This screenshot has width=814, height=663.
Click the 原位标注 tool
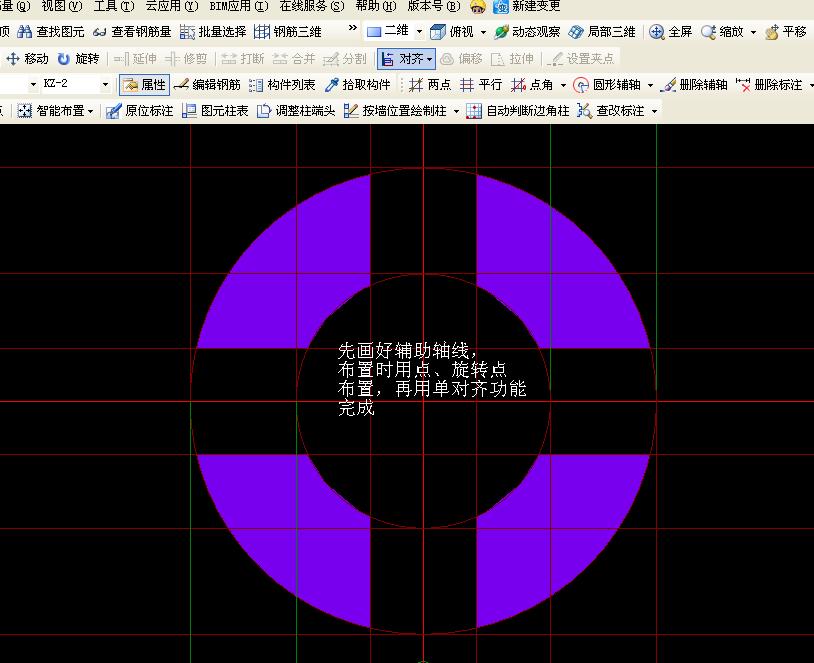pyautogui.click(x=139, y=111)
